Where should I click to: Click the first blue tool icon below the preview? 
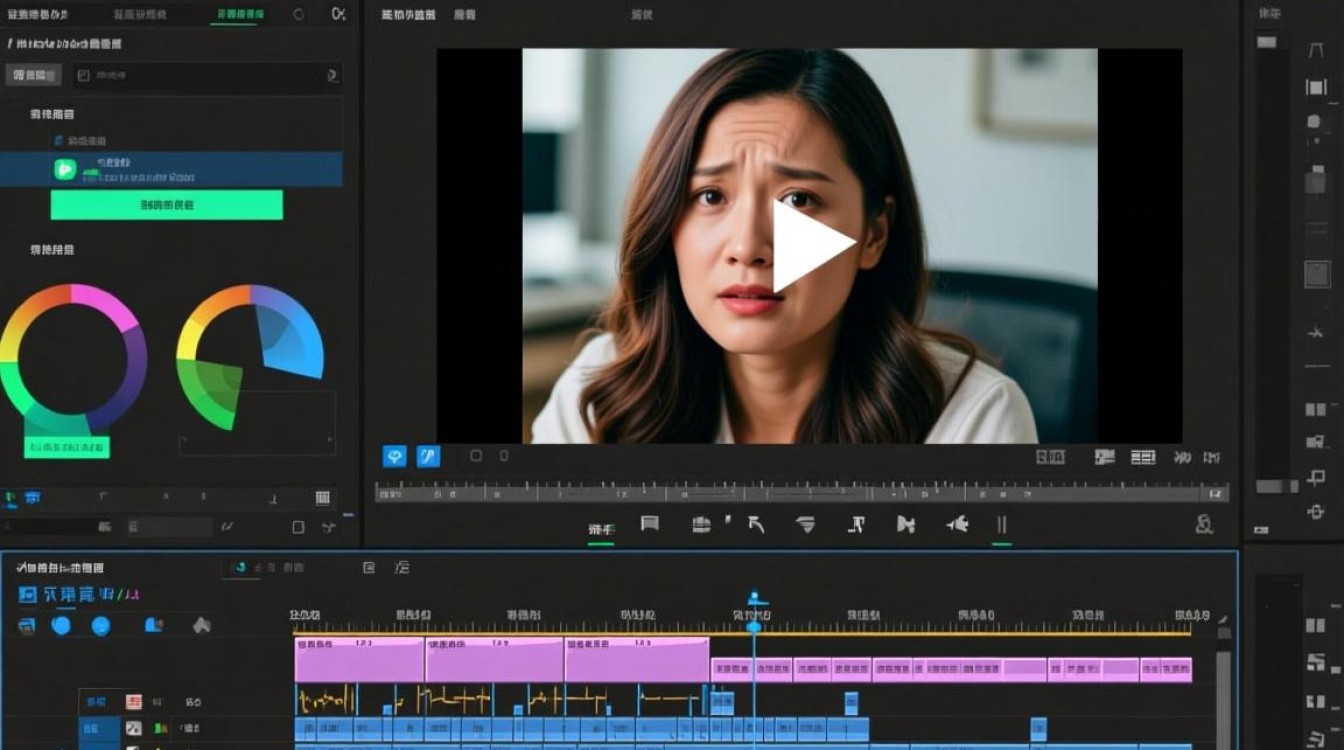click(x=395, y=456)
